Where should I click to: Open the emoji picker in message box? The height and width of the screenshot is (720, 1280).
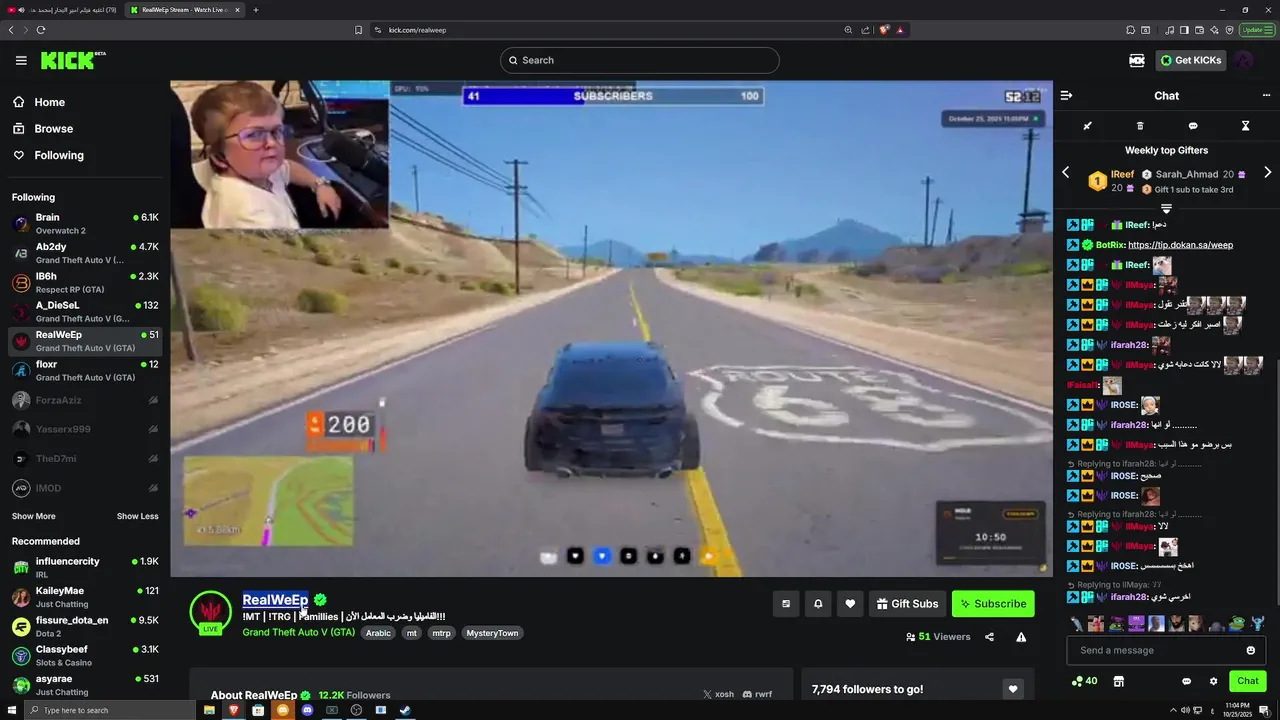(1250, 650)
